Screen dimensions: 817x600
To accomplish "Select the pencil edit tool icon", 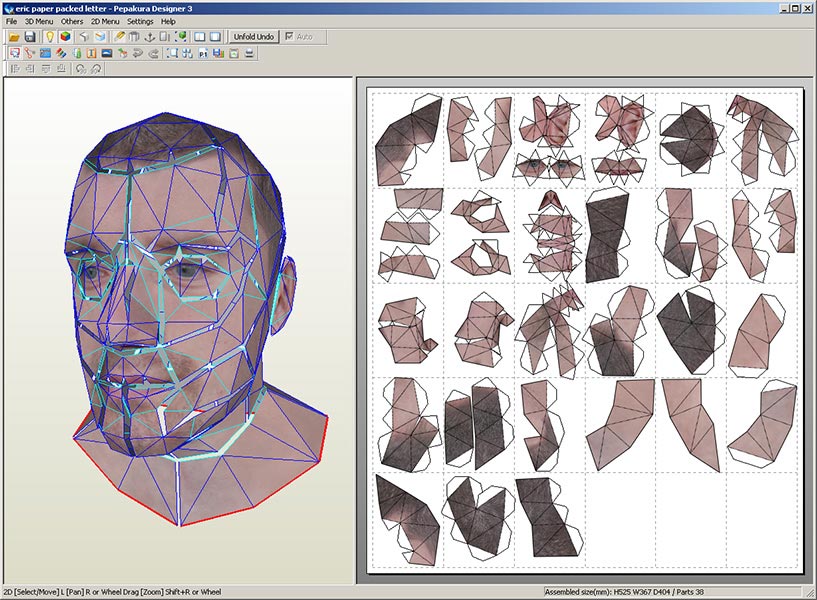I will coord(120,37).
